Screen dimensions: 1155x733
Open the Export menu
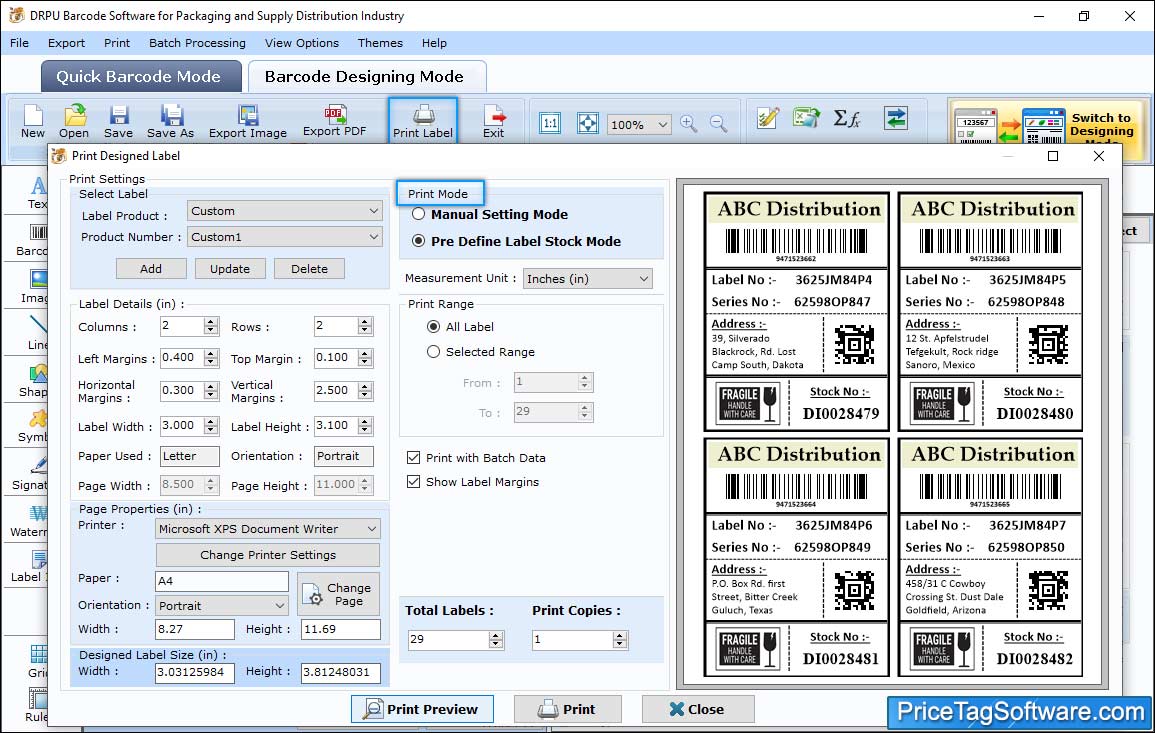pos(66,43)
